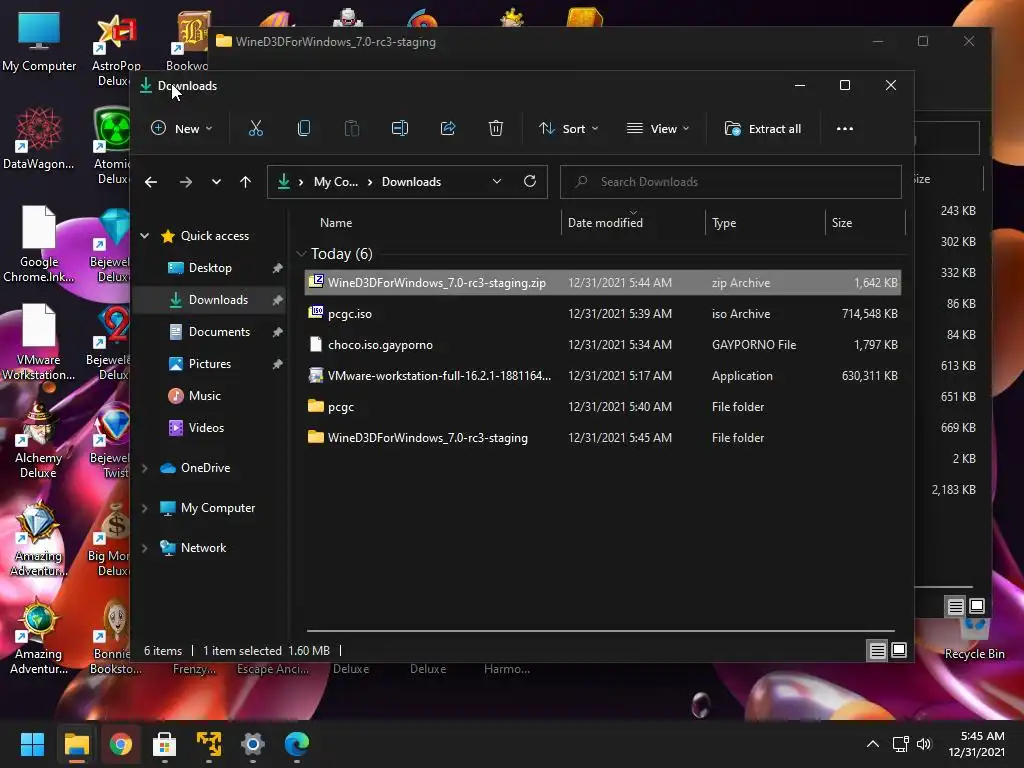The image size is (1024, 768).
Task: Switch to details view in WineD3D background window
Action: point(955,607)
